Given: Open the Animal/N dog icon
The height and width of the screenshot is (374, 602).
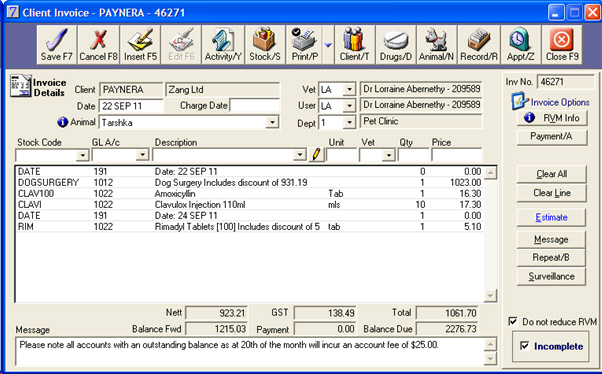Looking at the screenshot, I should point(437,45).
